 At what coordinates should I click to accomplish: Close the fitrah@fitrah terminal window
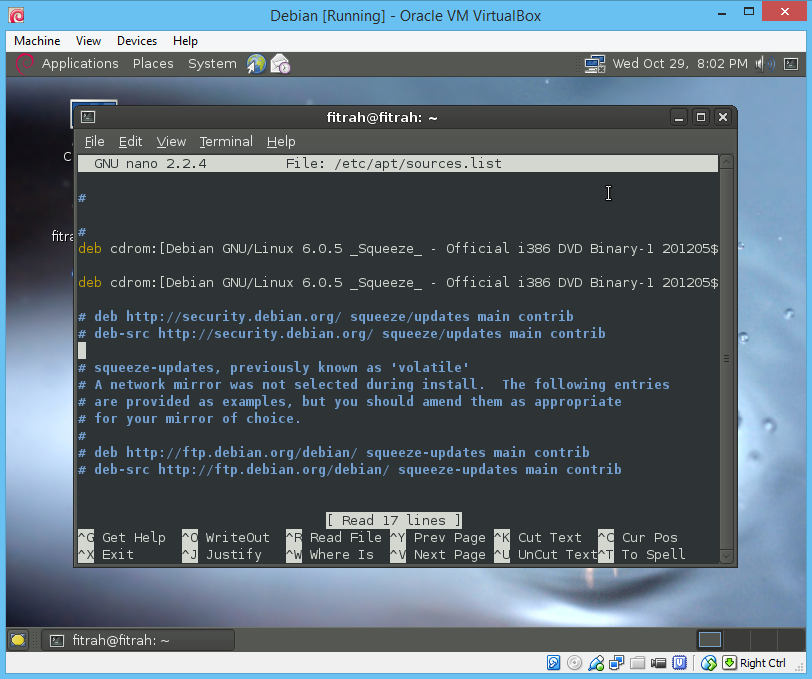(723, 118)
